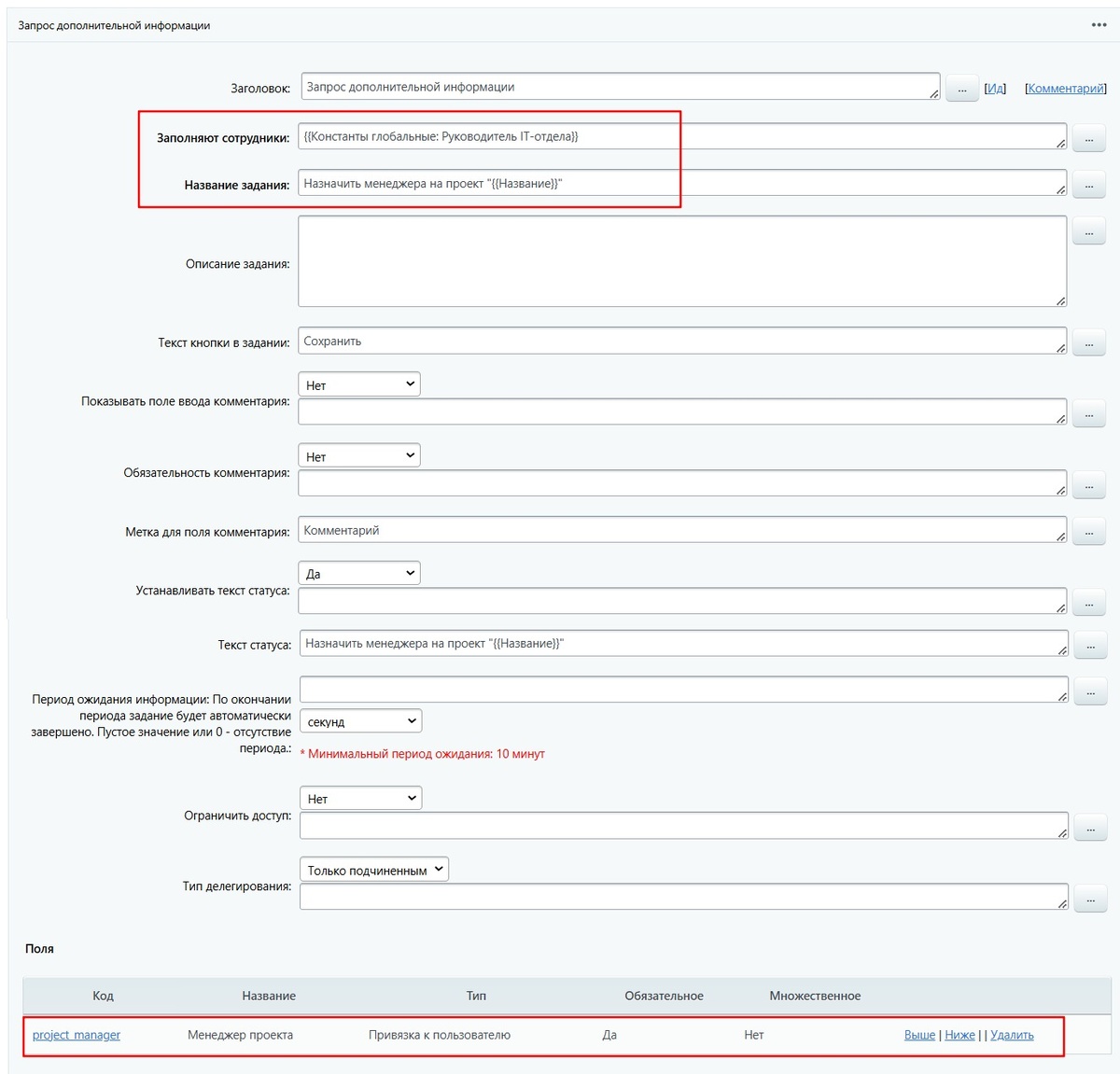Click the Текст статуса input field
The image size is (1120, 1074).
[x=684, y=643]
